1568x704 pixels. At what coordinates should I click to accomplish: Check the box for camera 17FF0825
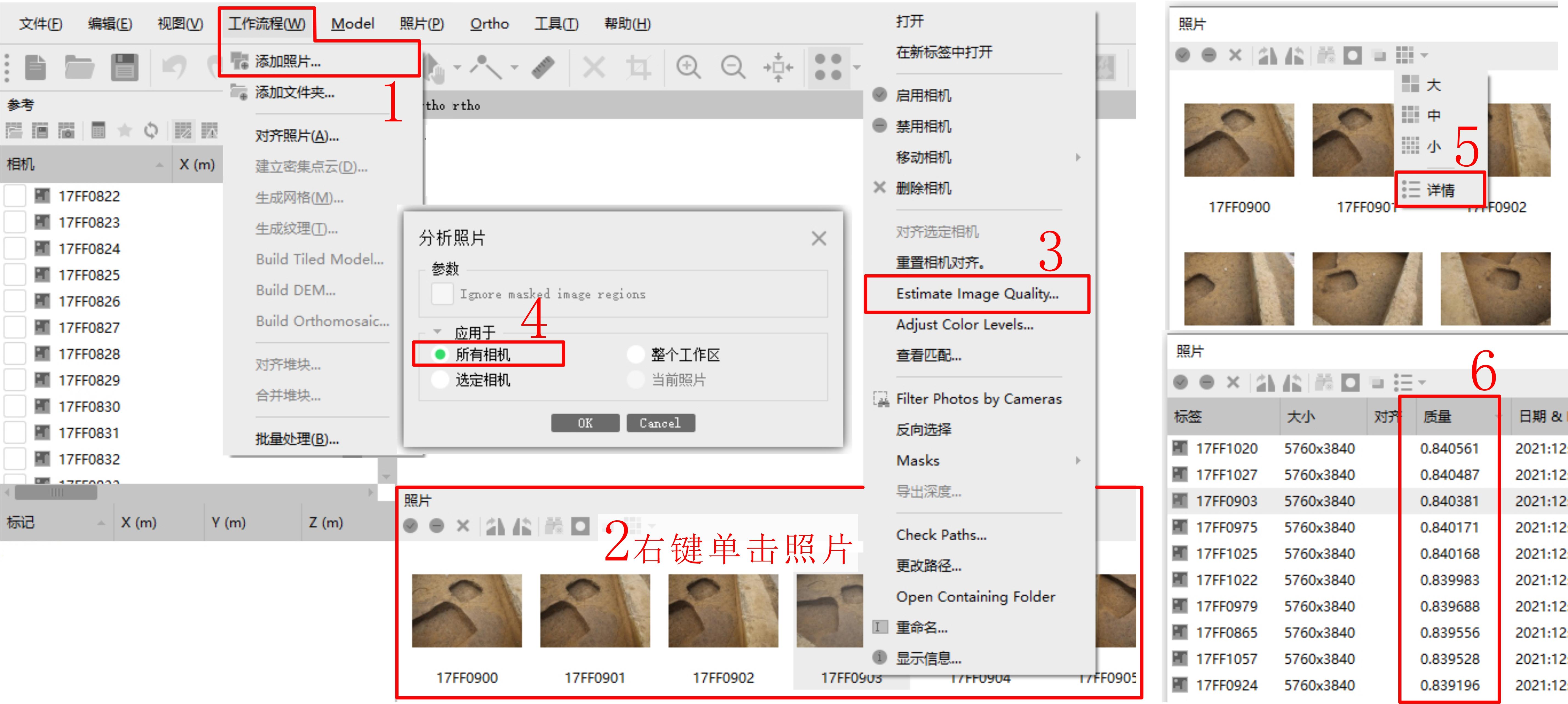pyautogui.click(x=15, y=275)
